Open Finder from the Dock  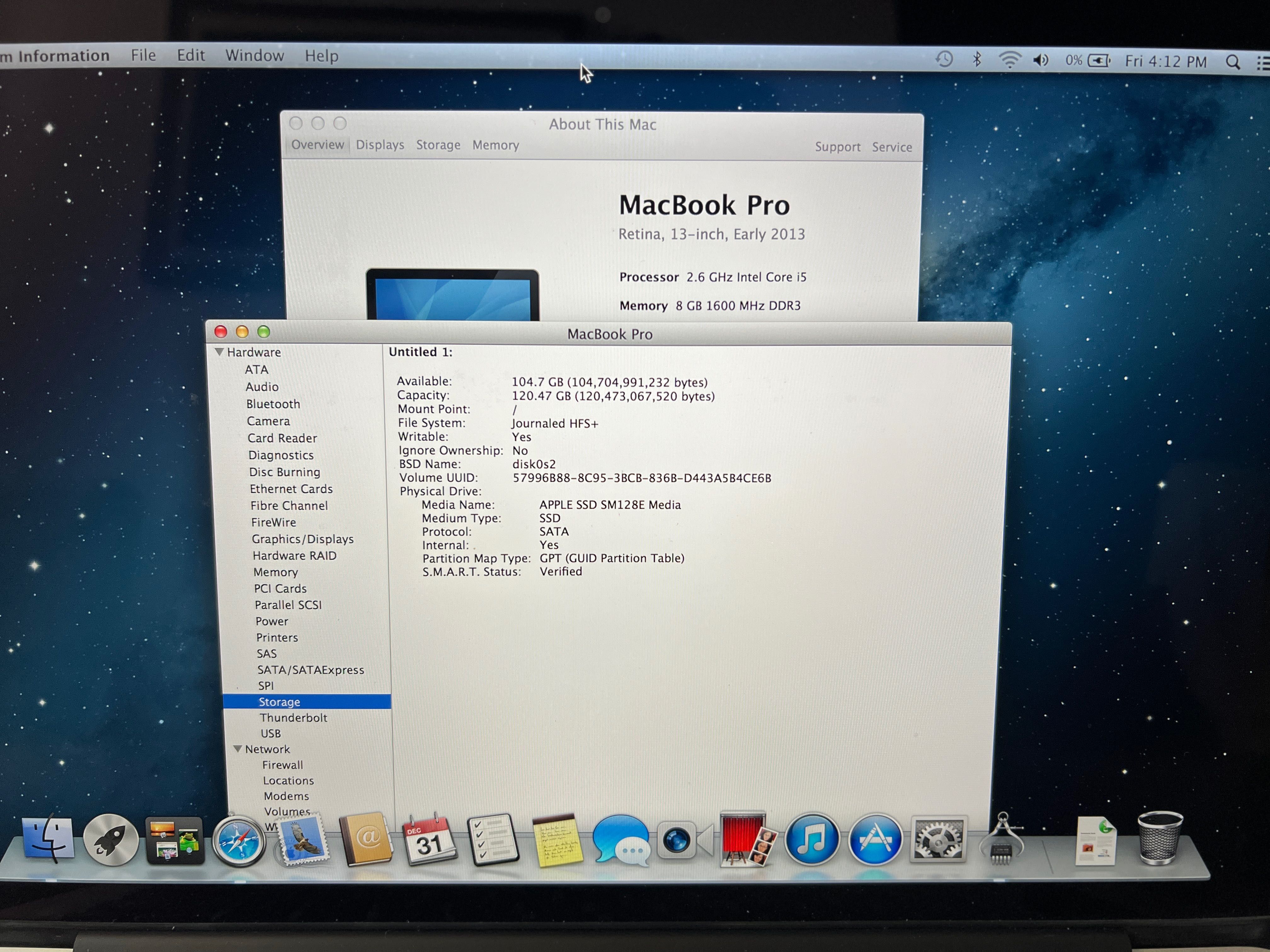pyautogui.click(x=48, y=840)
